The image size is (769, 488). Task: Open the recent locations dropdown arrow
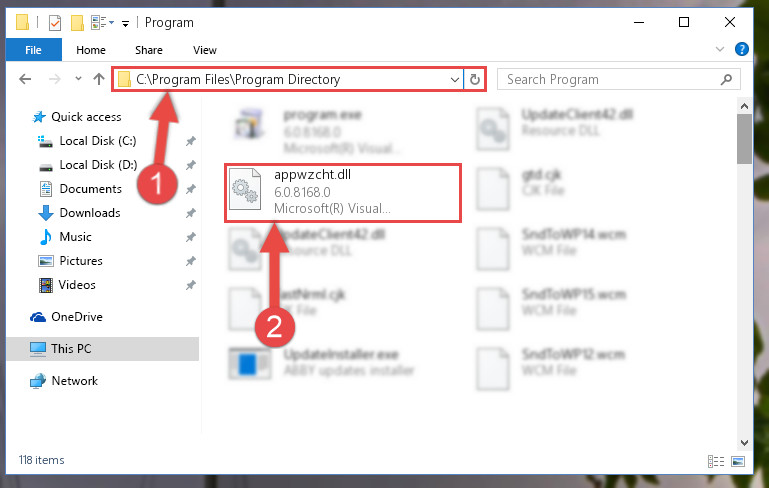point(78,78)
